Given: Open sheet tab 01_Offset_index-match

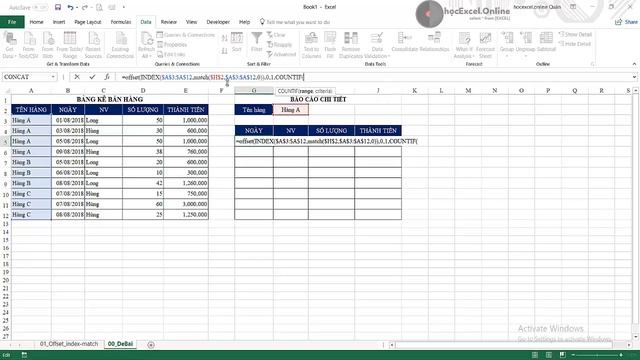Looking at the screenshot, I should (69, 344).
